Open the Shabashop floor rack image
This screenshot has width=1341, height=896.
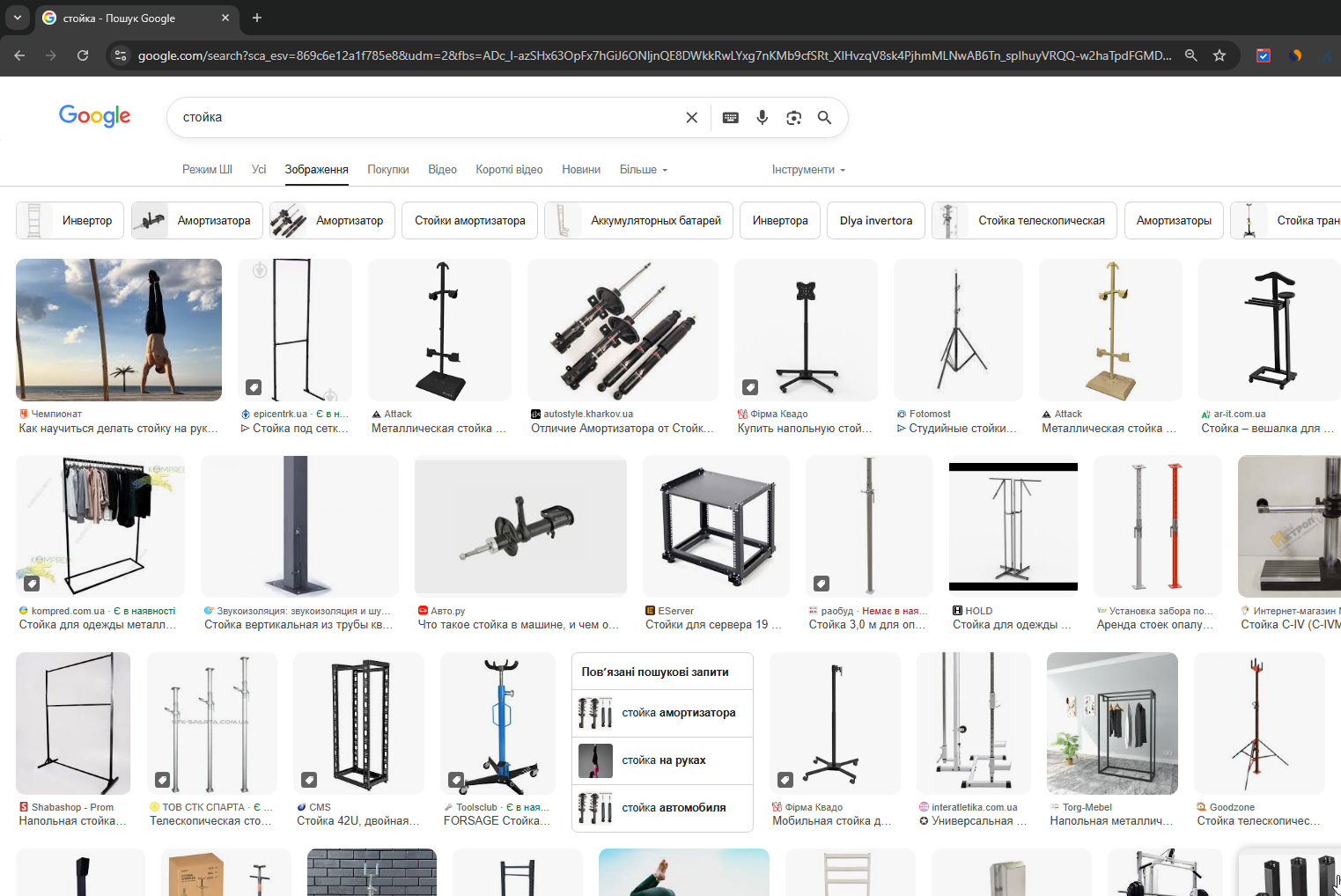73,723
